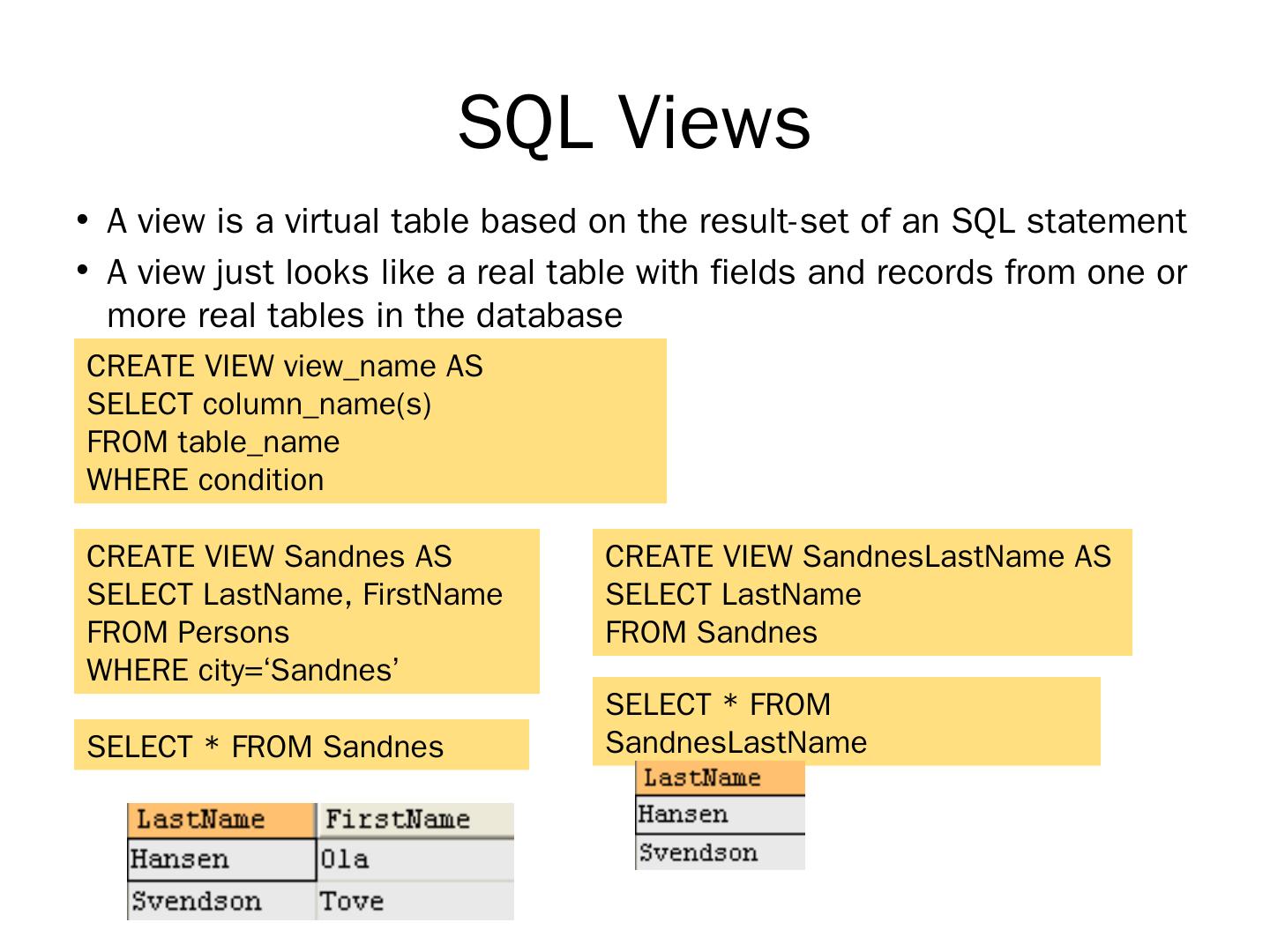Image resolution: width=1270 pixels, height=952 pixels.
Task: Click the "SQL Views" slide title
Action: tap(633, 123)
